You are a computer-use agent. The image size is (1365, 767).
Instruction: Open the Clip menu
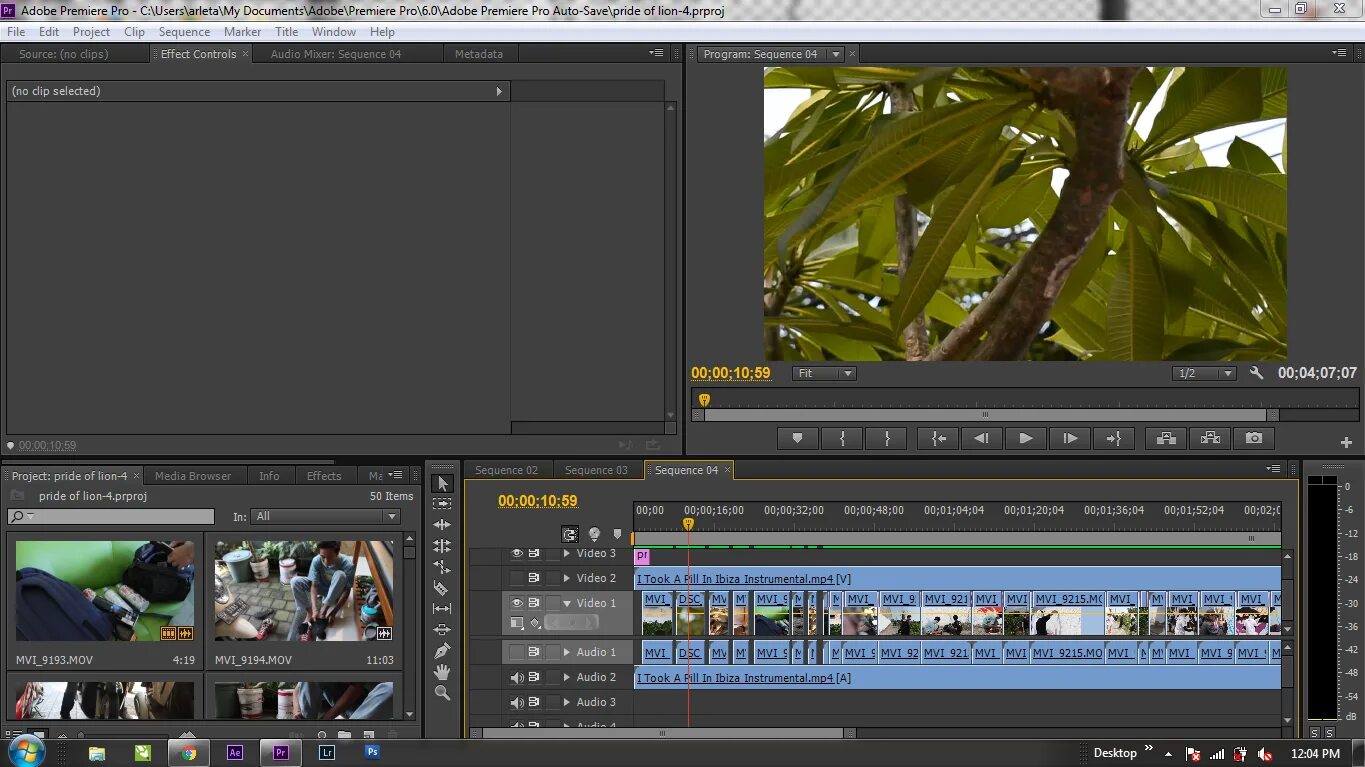click(x=134, y=32)
